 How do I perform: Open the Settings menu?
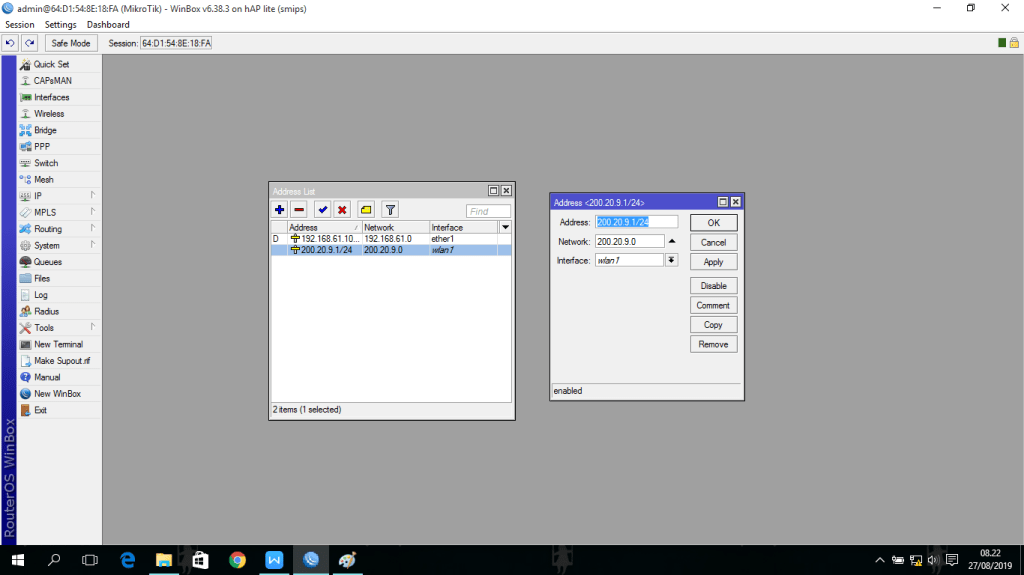[60, 24]
